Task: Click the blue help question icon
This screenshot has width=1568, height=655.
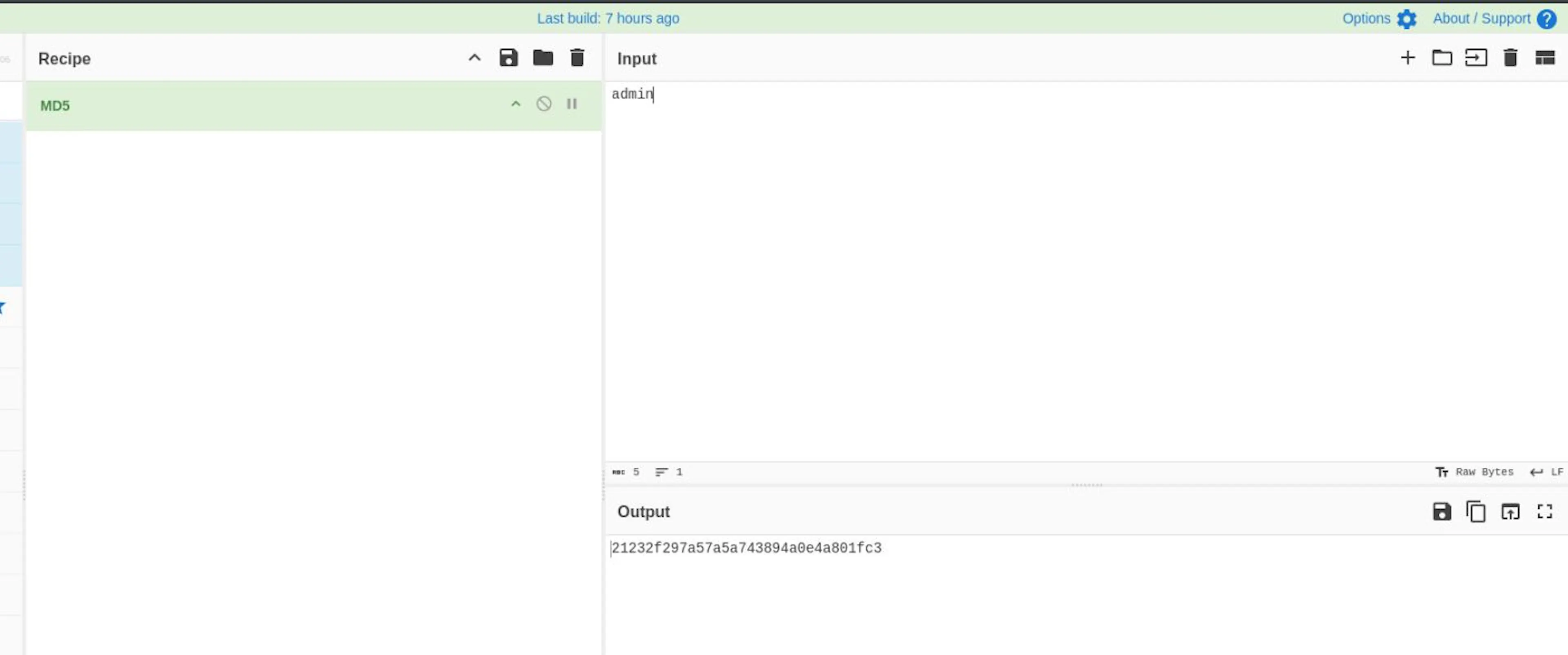Action: click(x=1546, y=19)
